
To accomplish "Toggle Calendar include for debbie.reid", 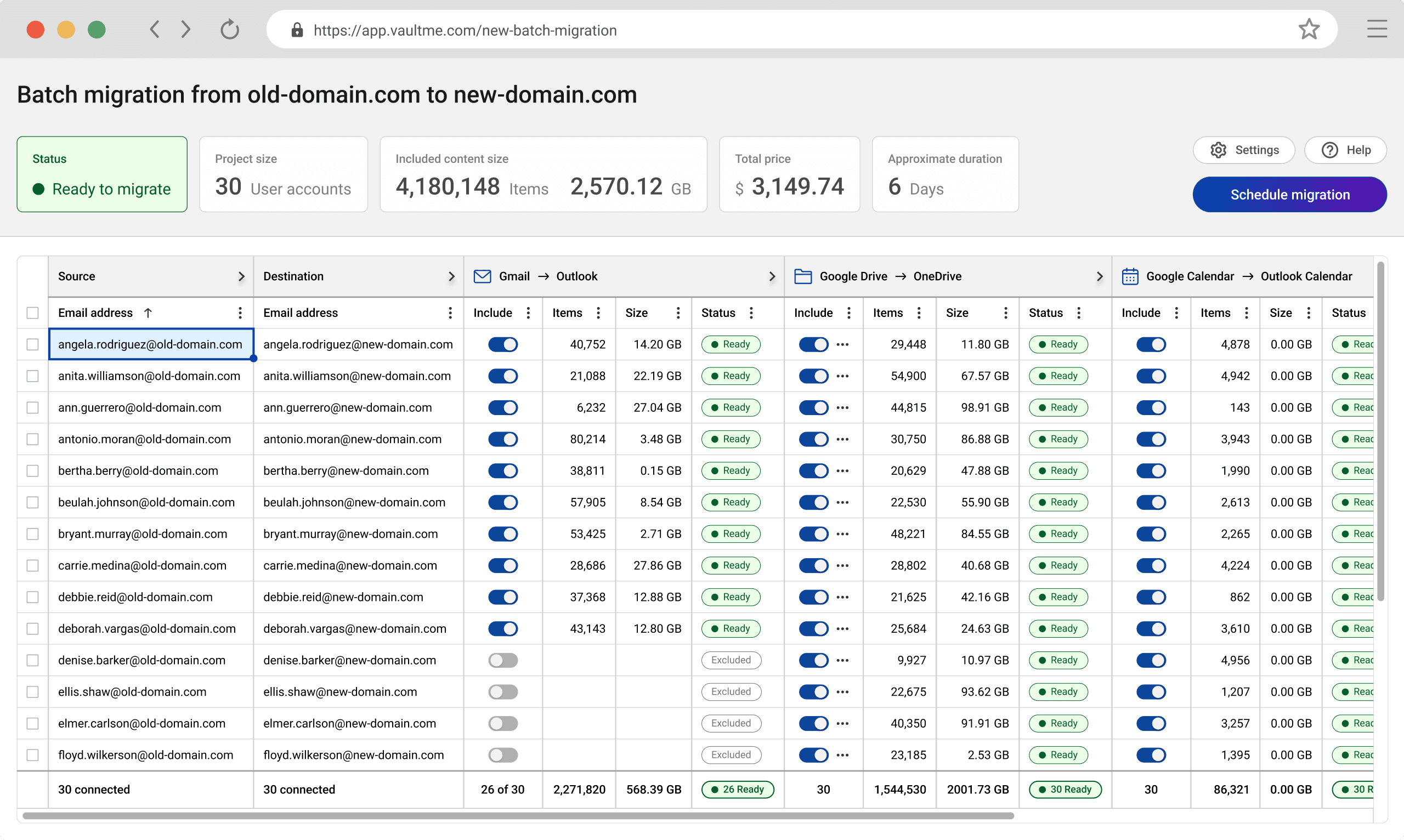I will [1151, 597].
